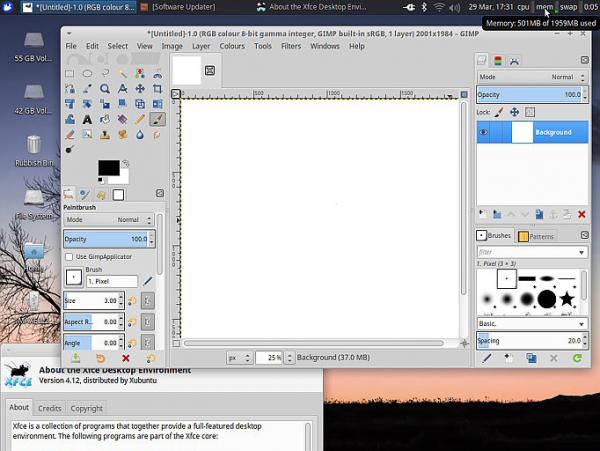Delete the layer with red X icon
The width and height of the screenshot is (600, 451).
tap(581, 214)
